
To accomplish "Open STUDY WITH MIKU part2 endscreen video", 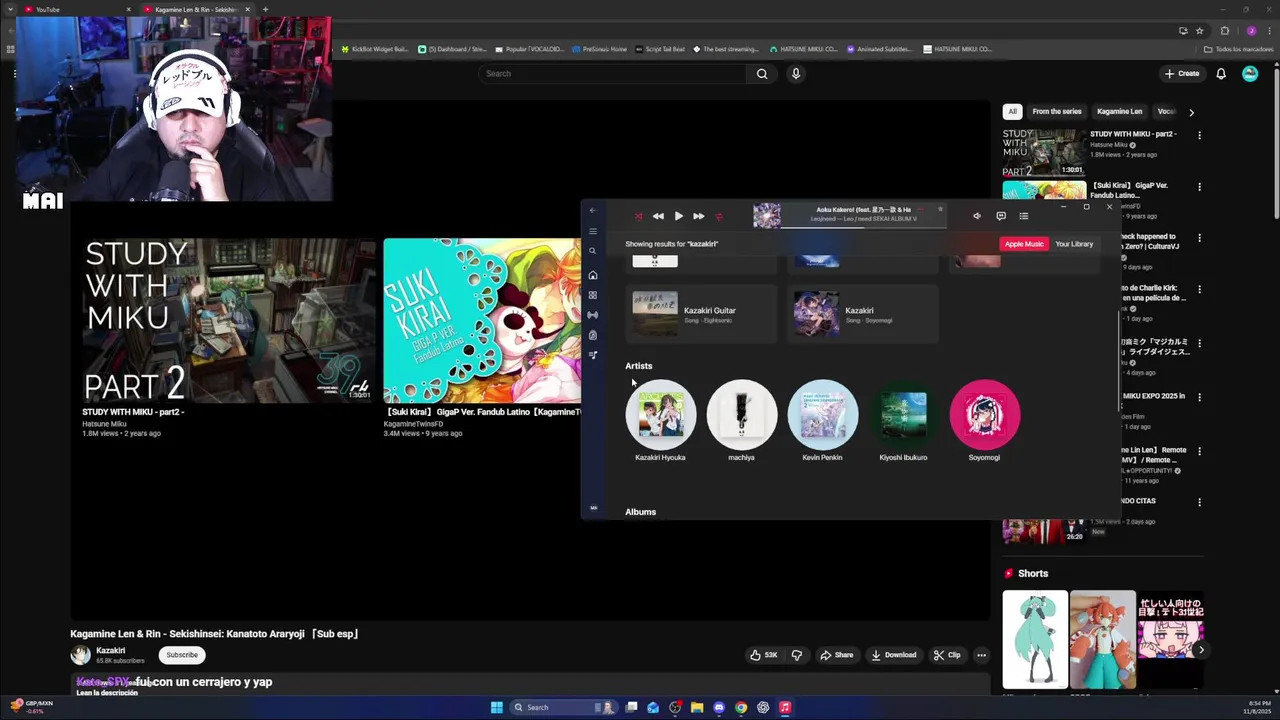I will coord(229,321).
